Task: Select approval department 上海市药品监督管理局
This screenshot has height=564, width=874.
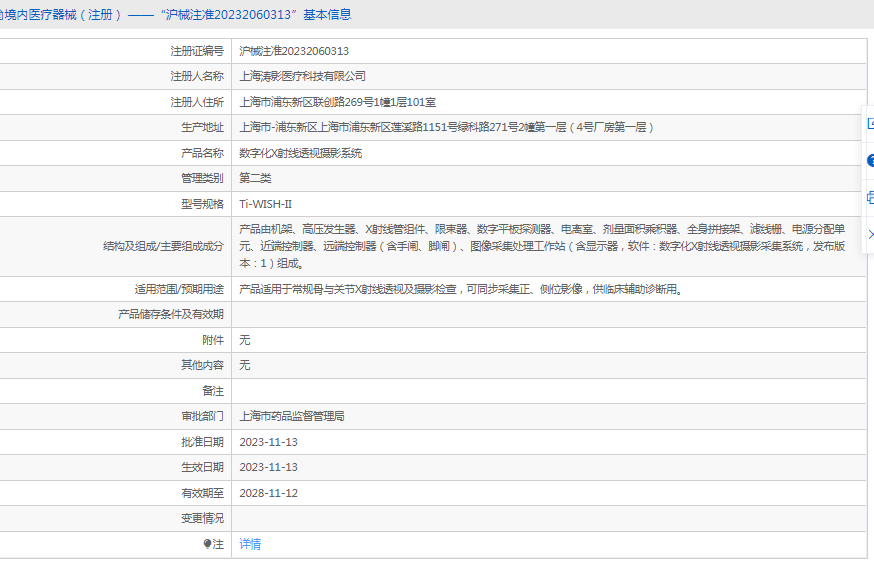Action: [x=292, y=416]
